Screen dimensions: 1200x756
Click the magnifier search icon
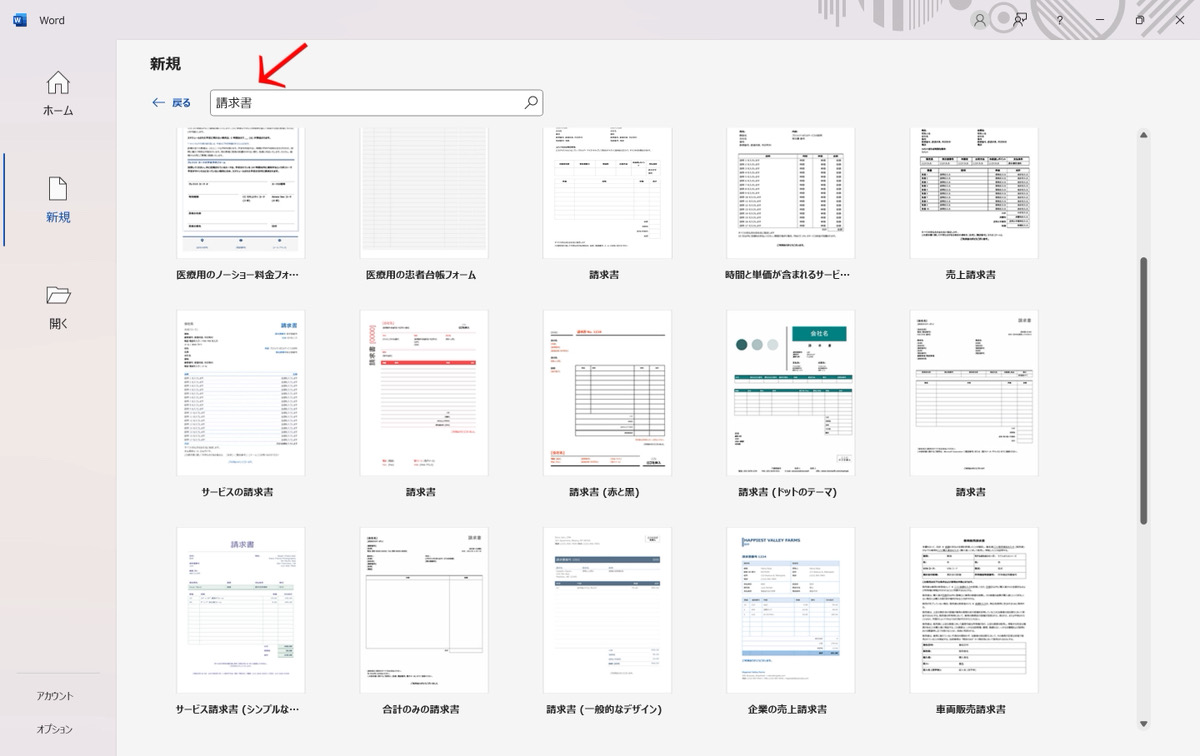pyautogui.click(x=531, y=103)
